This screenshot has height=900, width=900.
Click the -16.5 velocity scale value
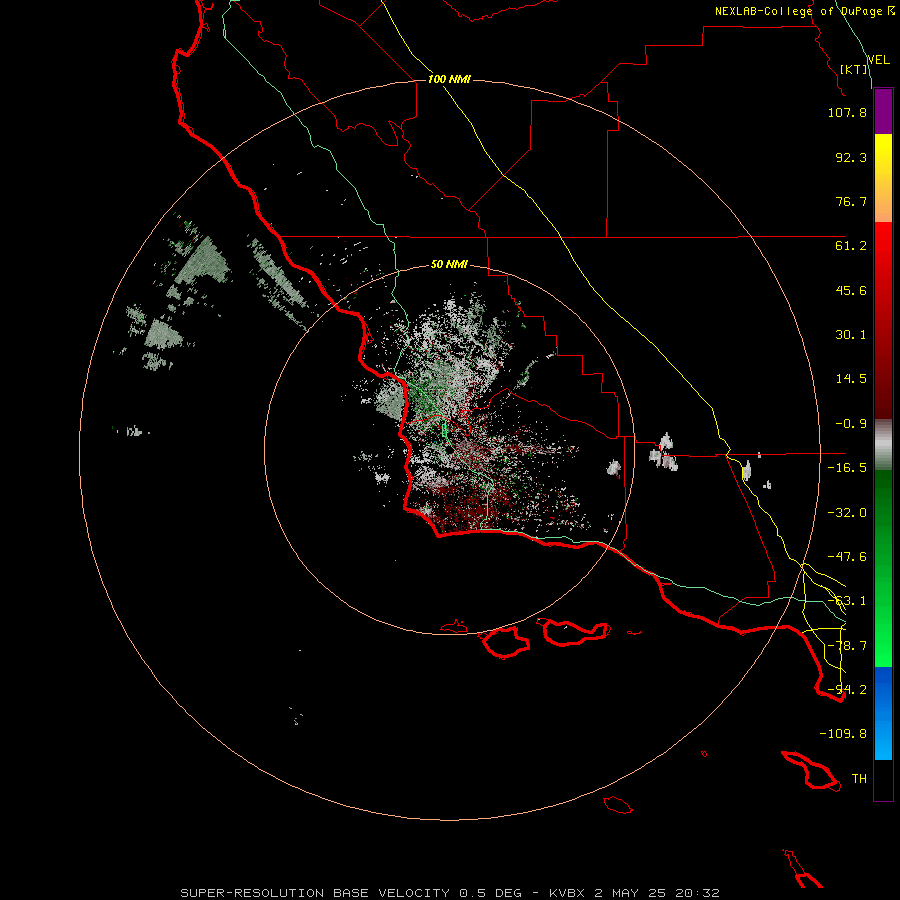[x=847, y=468]
